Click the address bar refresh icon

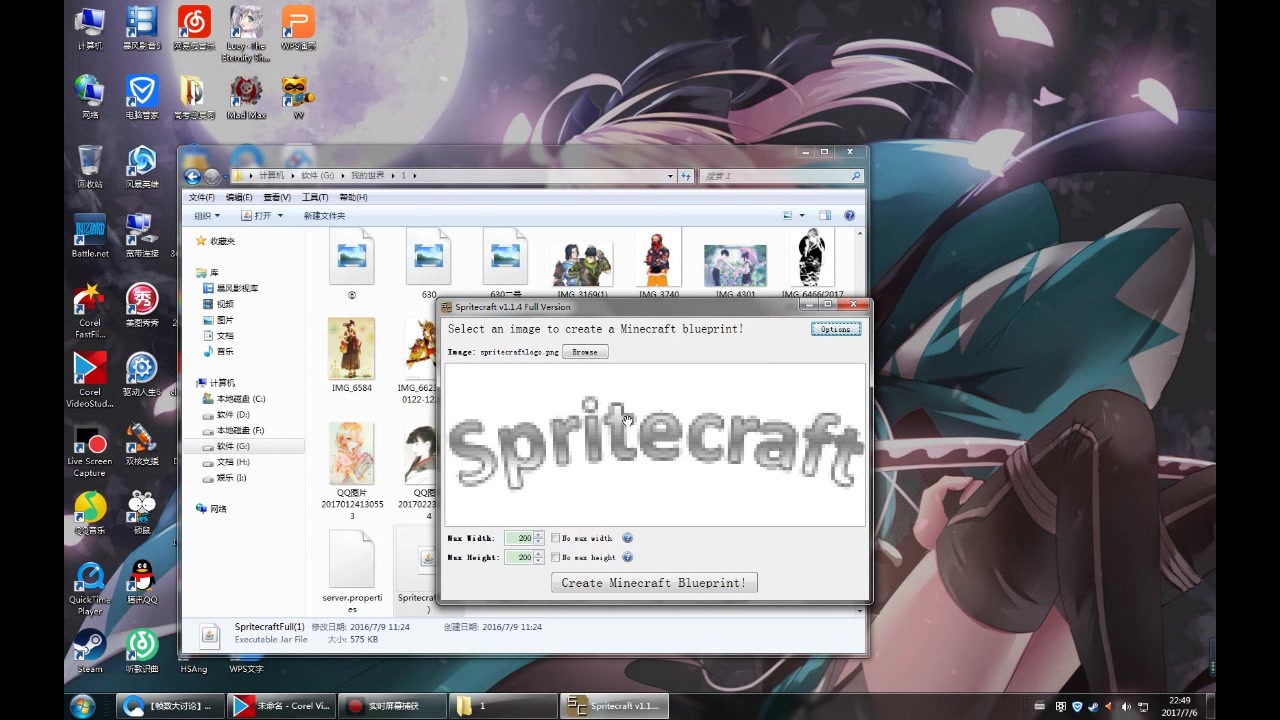[x=686, y=176]
